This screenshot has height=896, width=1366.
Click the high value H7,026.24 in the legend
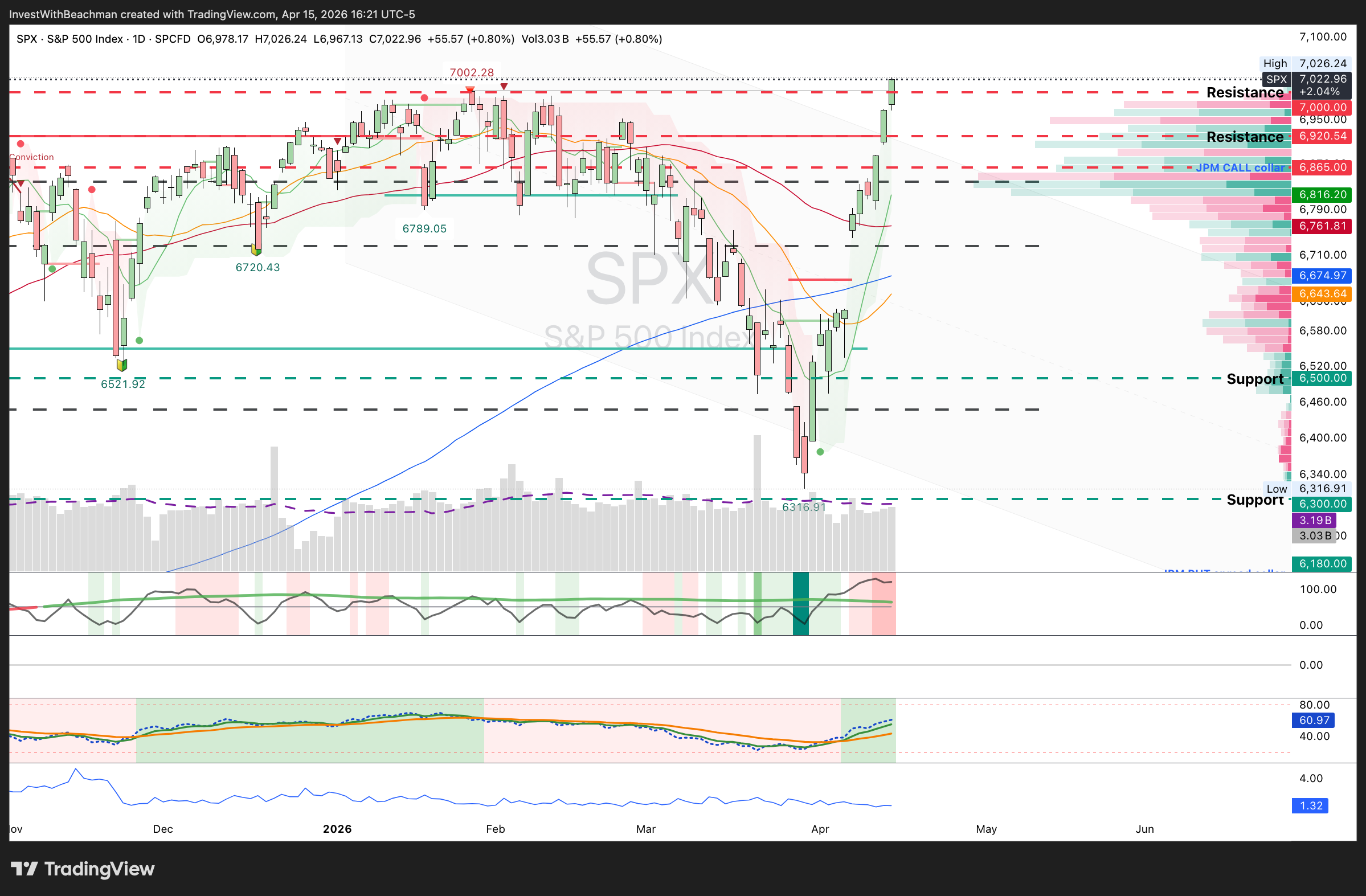[281, 39]
